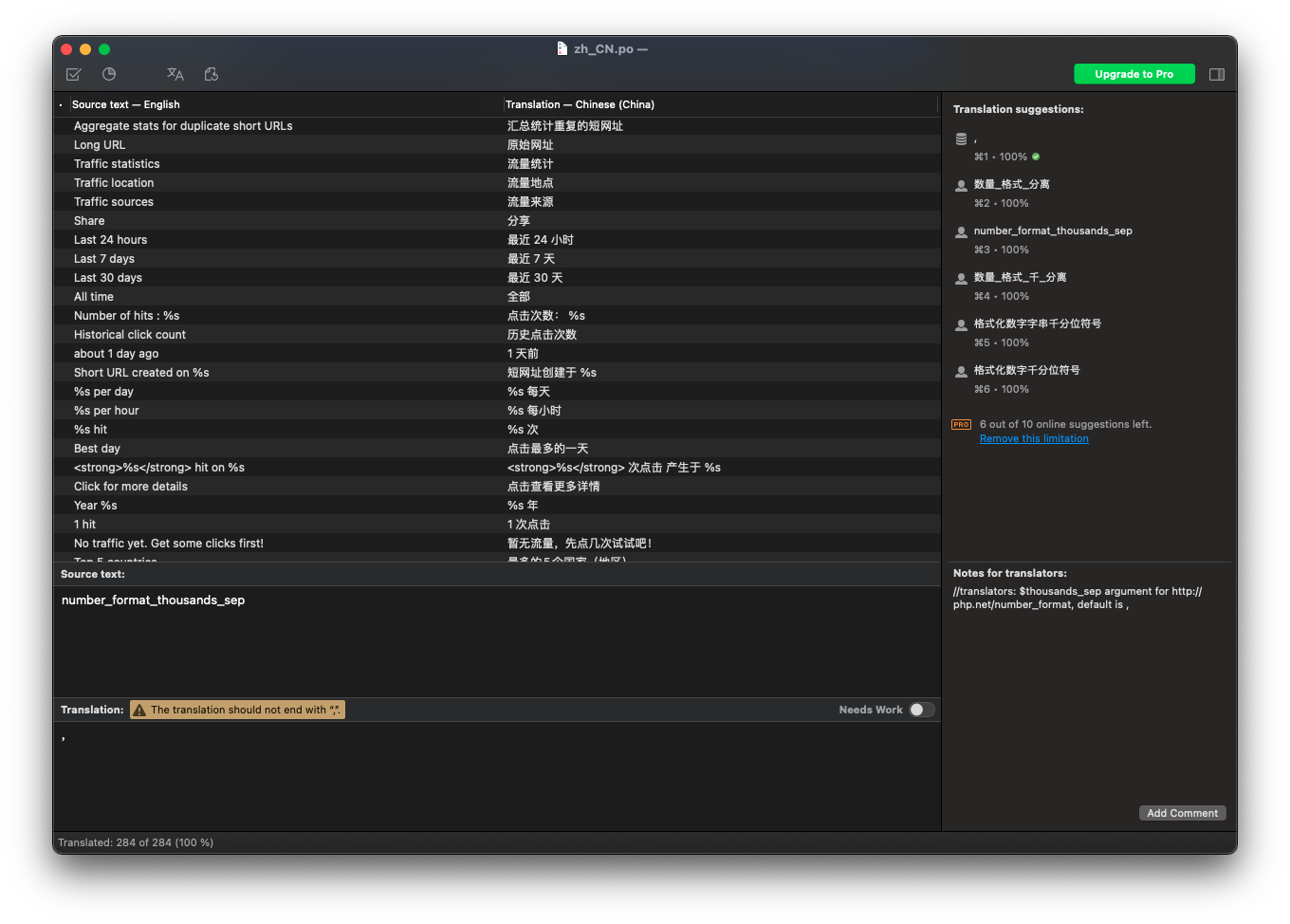Click the person icon beside 格式化数字千分位符号

[961, 372]
